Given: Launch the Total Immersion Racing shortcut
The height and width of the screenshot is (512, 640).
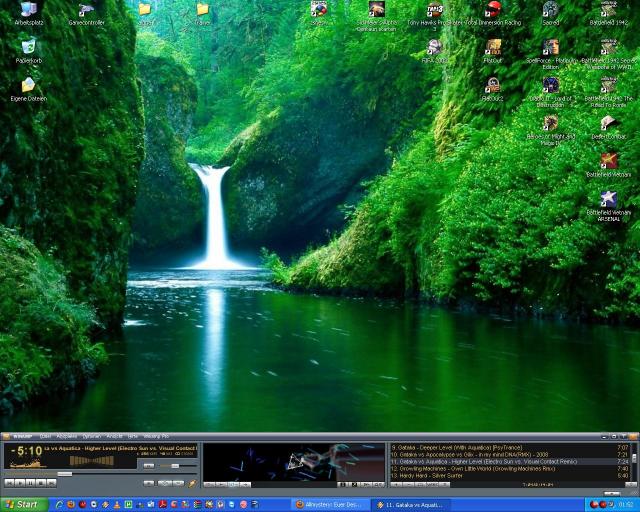Looking at the screenshot, I should tap(492, 11).
